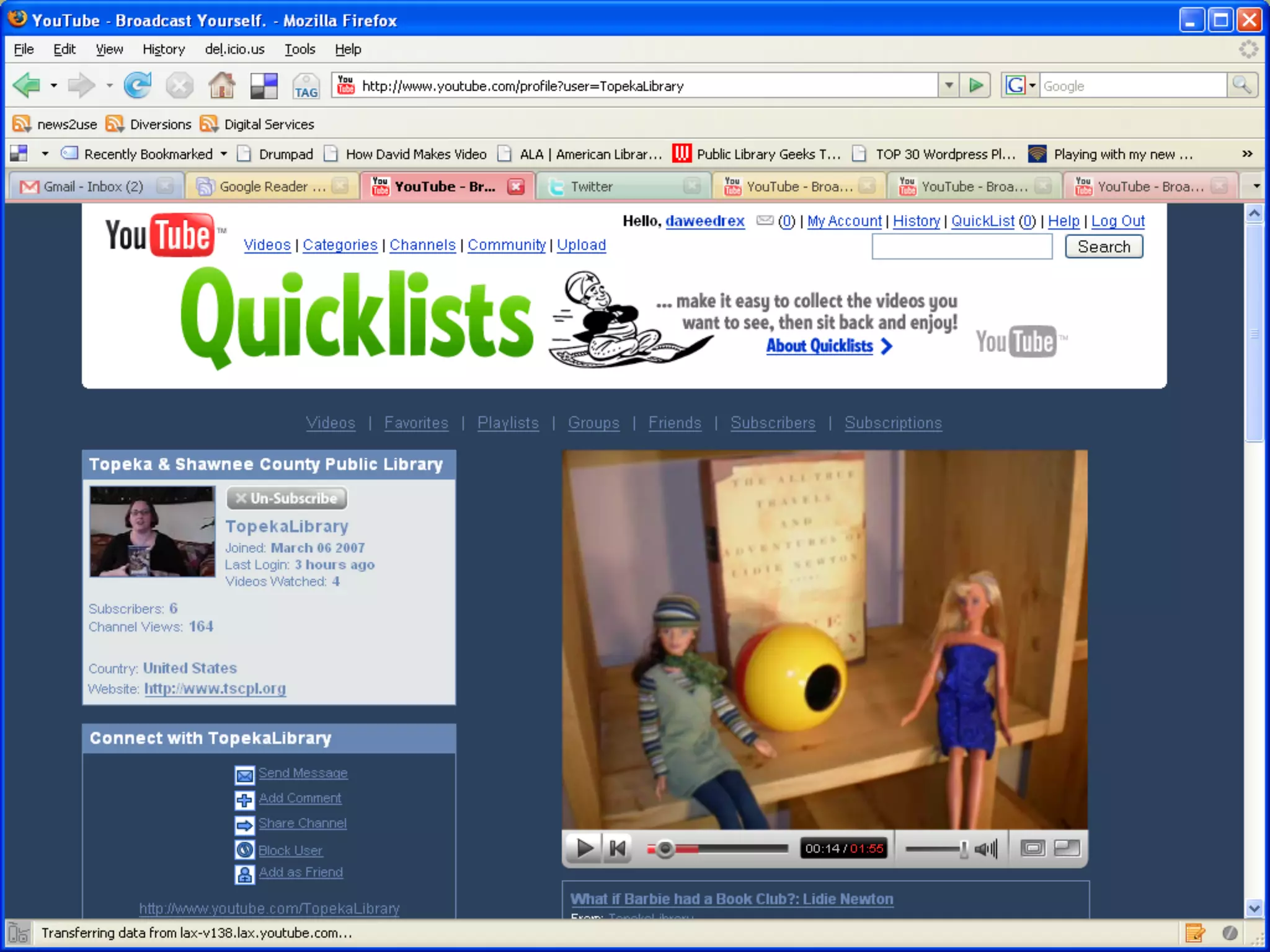Viewport: 1270px width, 952px height.
Task: Click the del.icio.us TAG button icon
Action: pyautogui.click(x=306, y=86)
